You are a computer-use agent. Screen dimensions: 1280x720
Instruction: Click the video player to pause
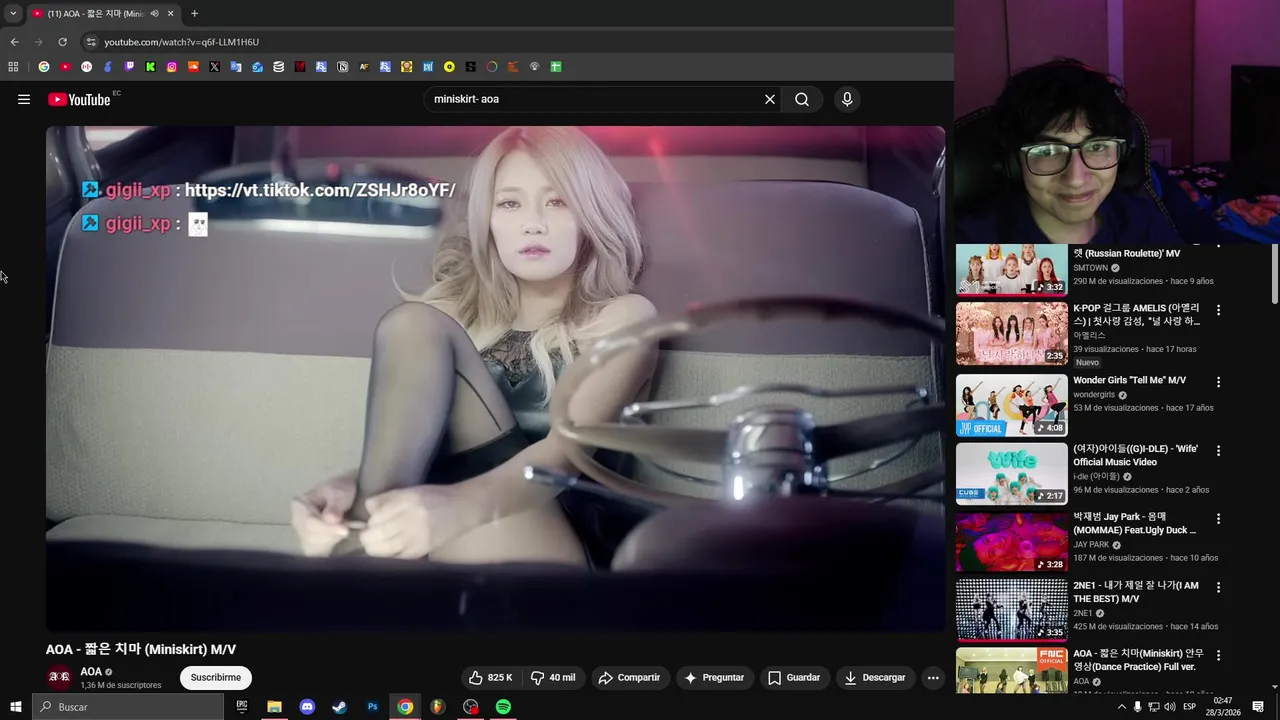click(495, 378)
